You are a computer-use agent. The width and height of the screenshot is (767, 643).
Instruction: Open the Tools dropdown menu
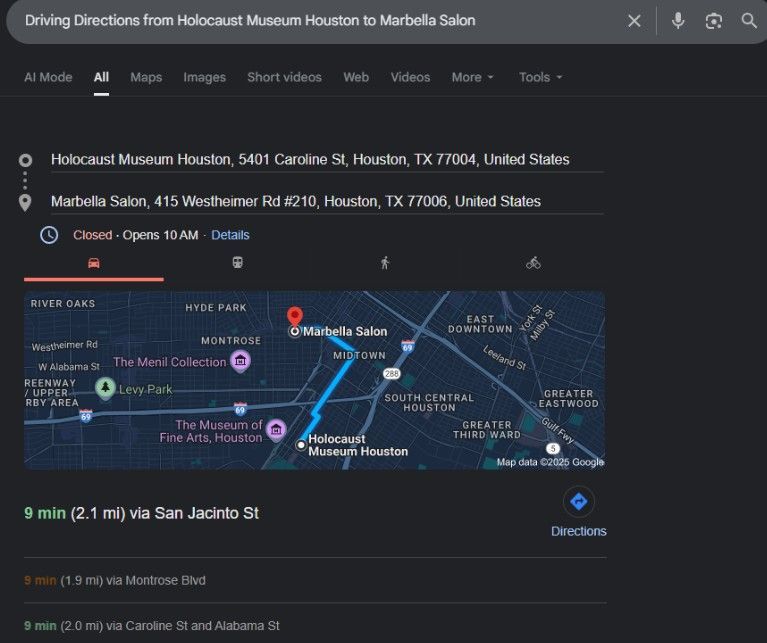[x=541, y=77]
